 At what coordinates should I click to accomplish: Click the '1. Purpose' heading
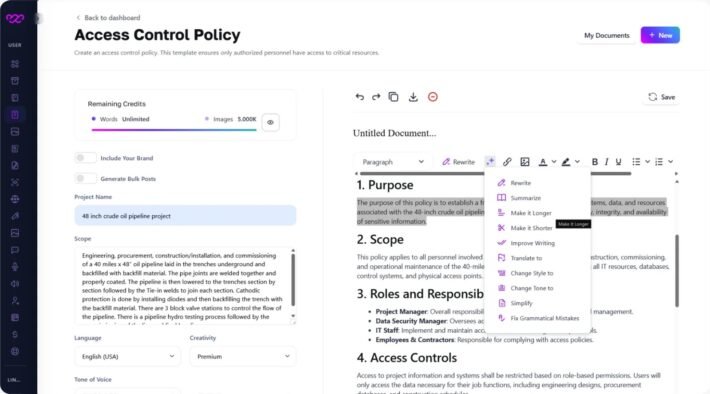pos(385,185)
